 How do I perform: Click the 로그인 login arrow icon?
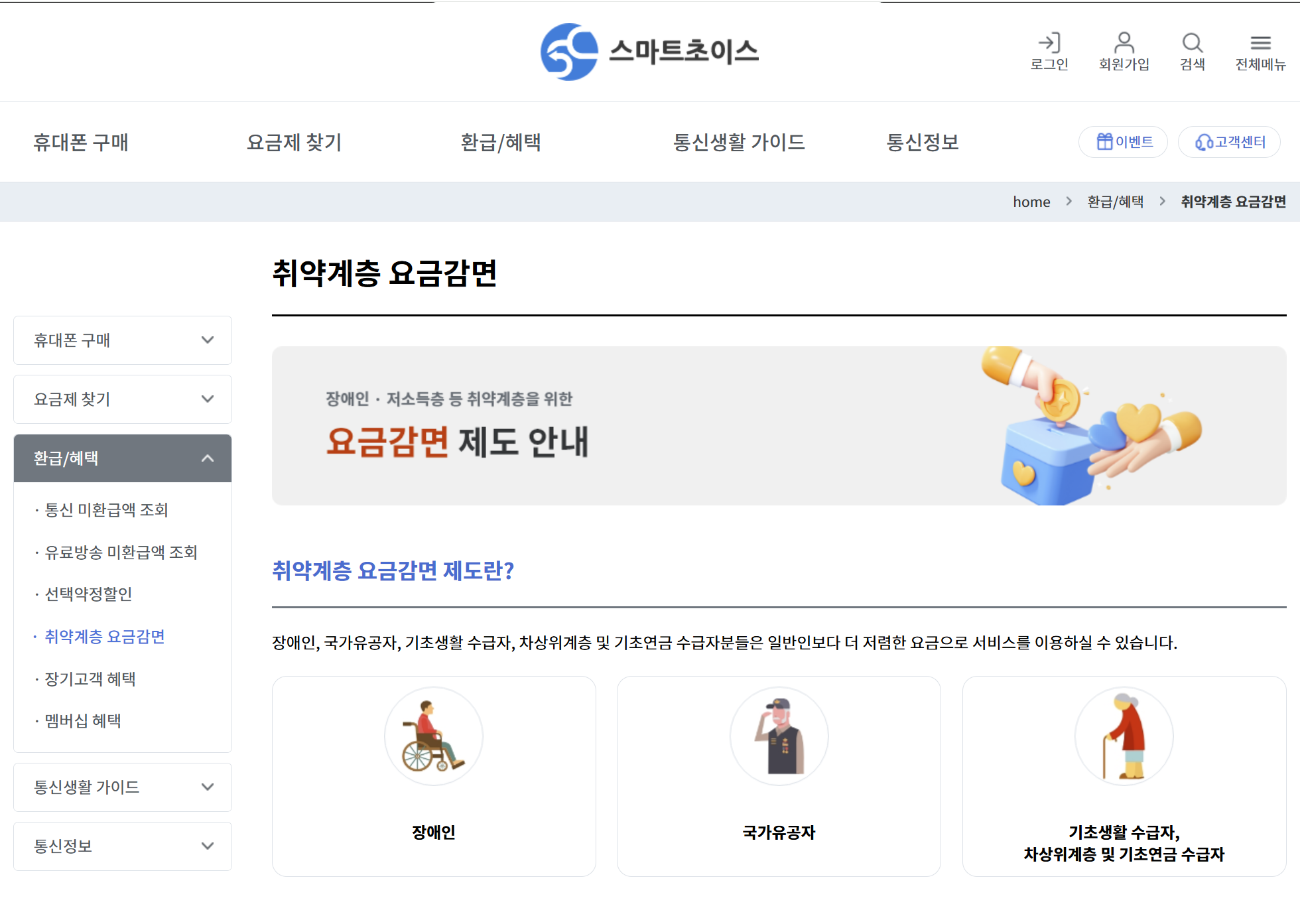tap(1049, 43)
